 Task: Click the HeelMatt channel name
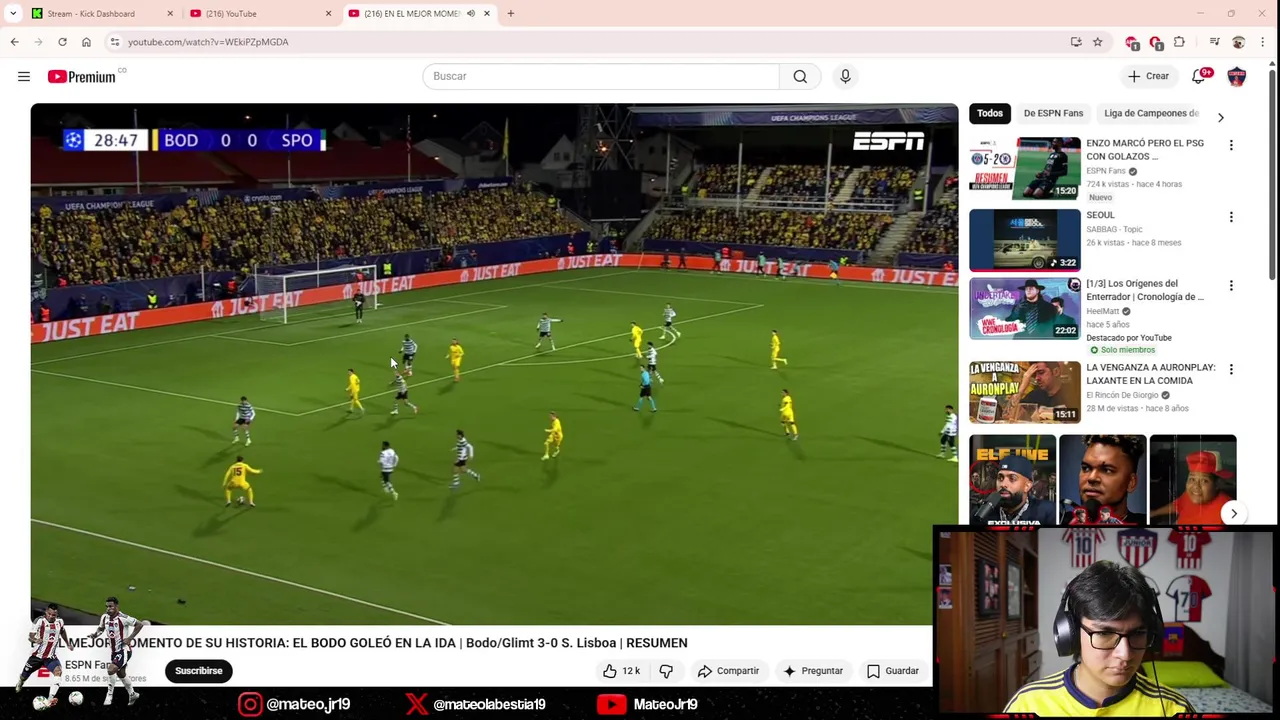coord(1103,311)
